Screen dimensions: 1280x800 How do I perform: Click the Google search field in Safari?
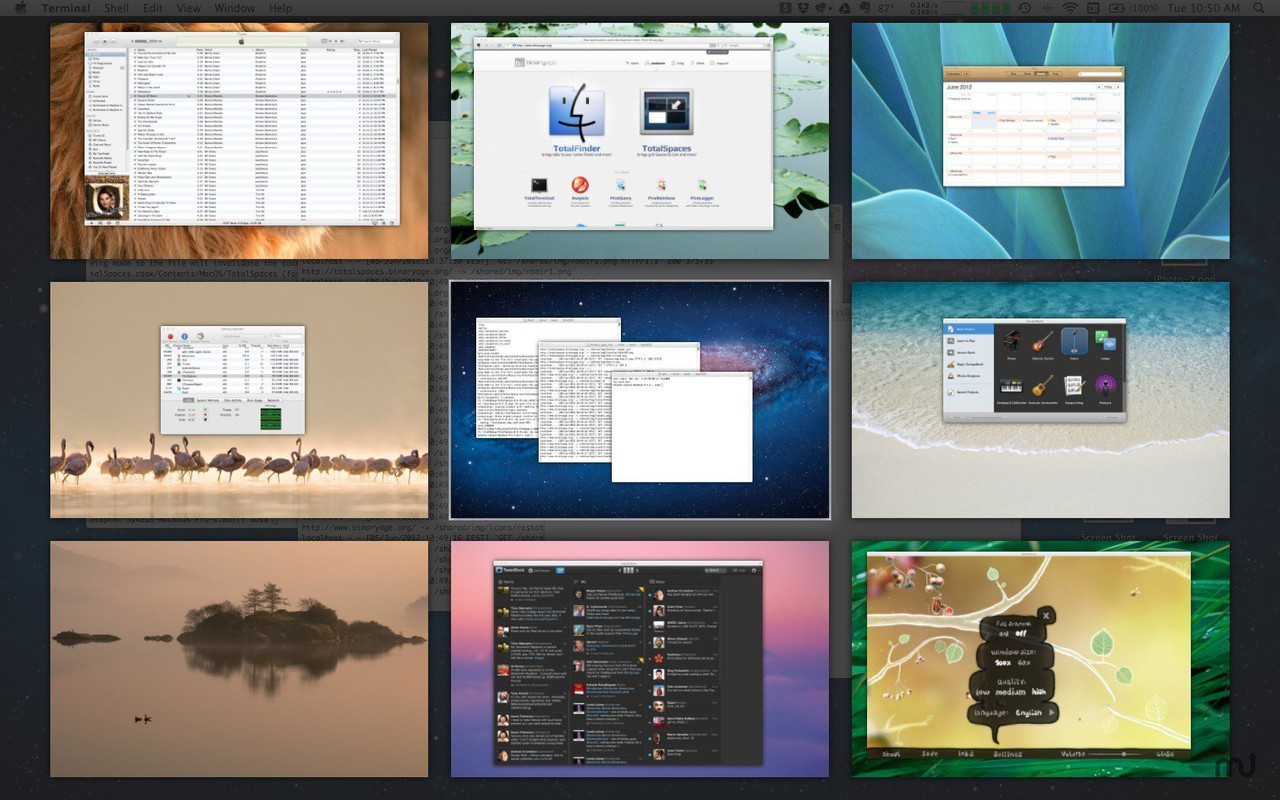point(745,45)
